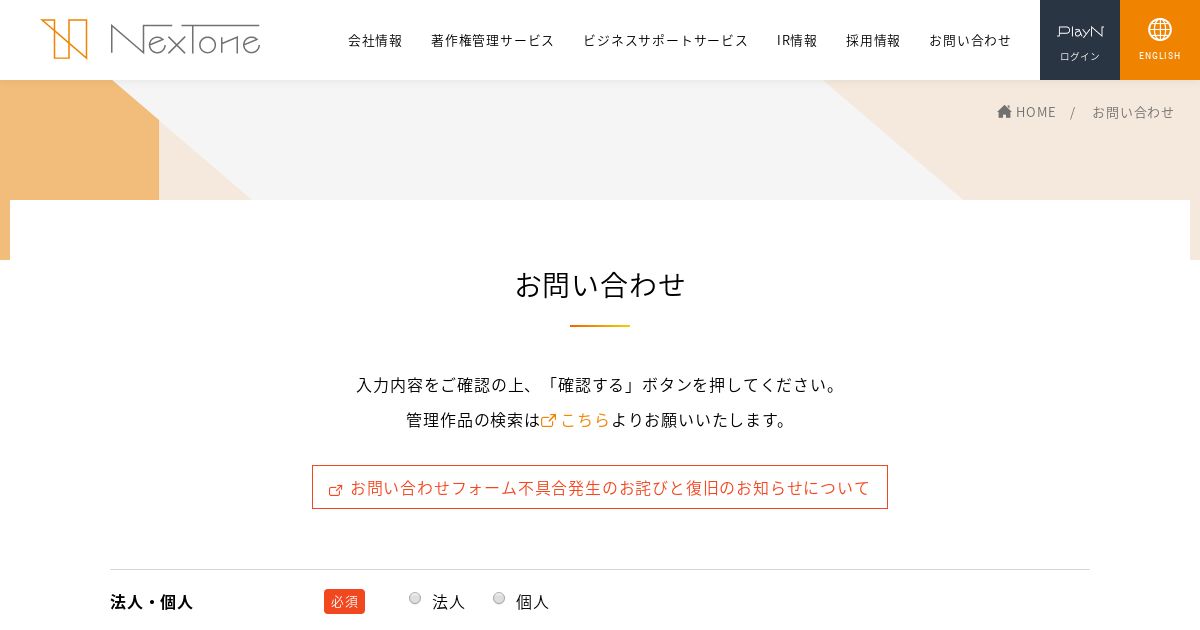1200x630 pixels.
Task: Follow the こちら search link
Action: click(x=585, y=420)
